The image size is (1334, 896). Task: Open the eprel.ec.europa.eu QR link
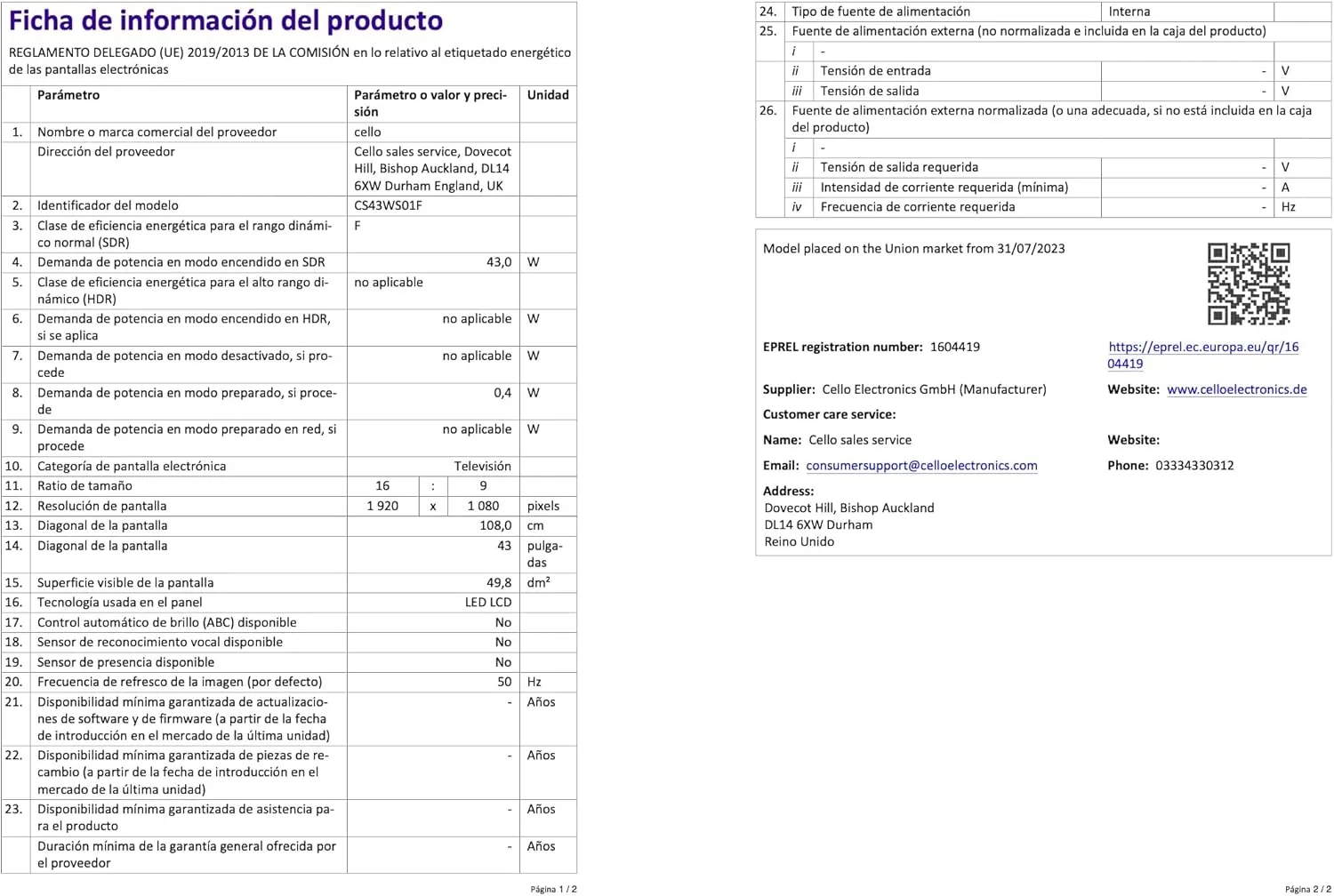click(x=1203, y=355)
